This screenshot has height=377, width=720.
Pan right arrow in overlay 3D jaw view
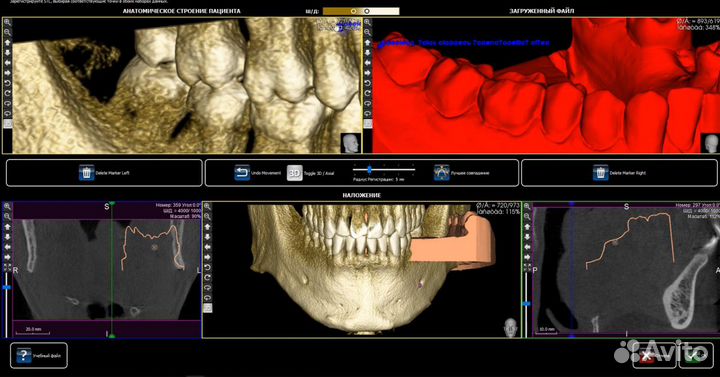coord(208,257)
